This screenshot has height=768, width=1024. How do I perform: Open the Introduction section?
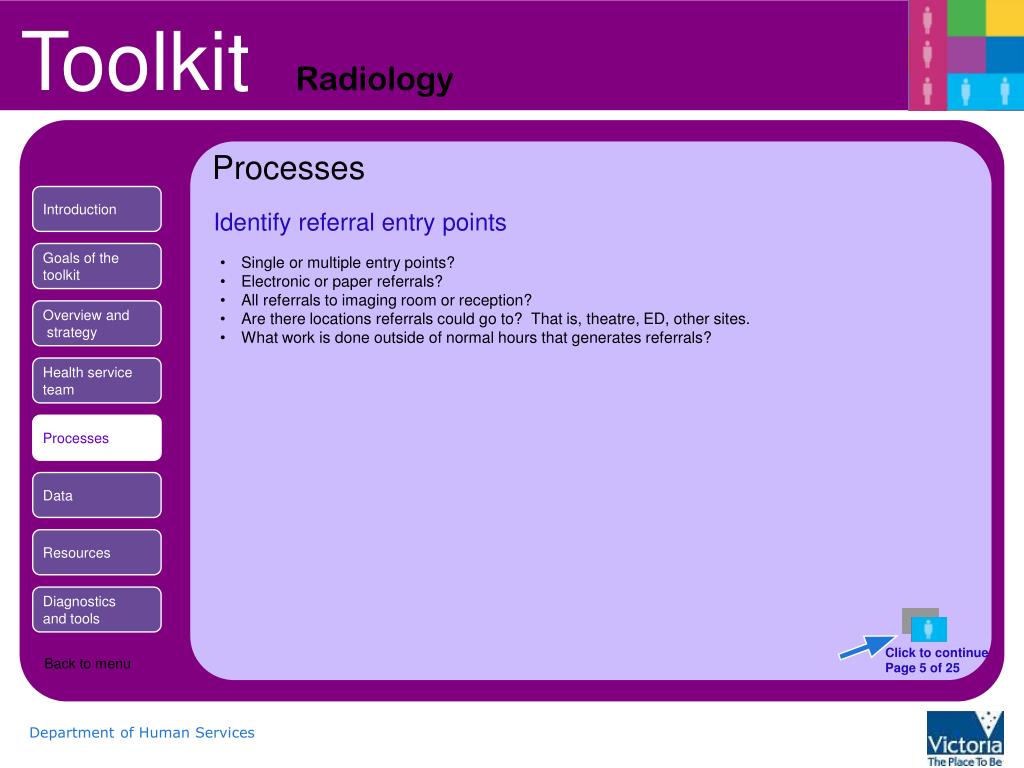click(97, 209)
